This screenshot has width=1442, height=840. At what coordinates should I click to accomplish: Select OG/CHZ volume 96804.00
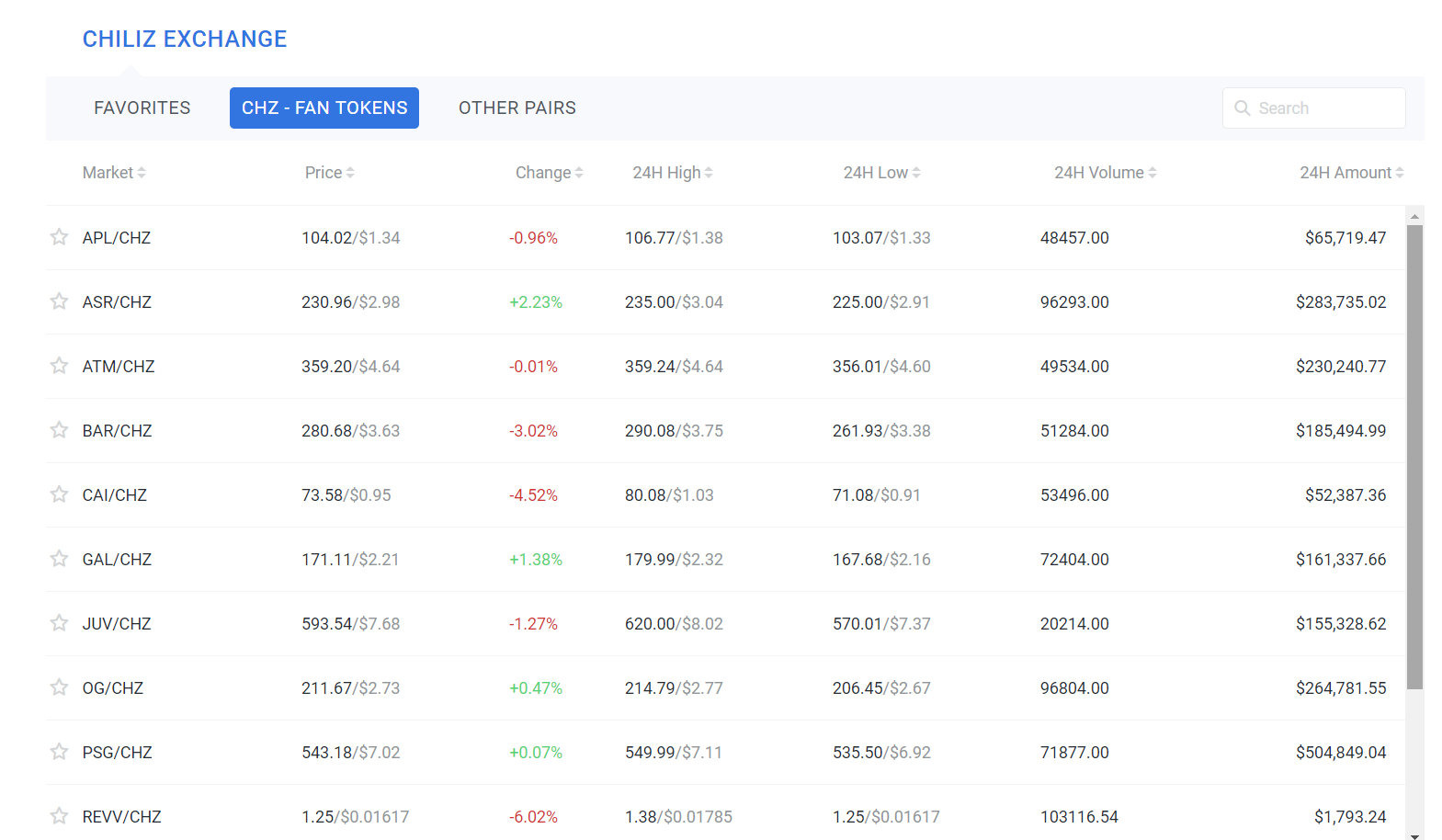[1074, 687]
